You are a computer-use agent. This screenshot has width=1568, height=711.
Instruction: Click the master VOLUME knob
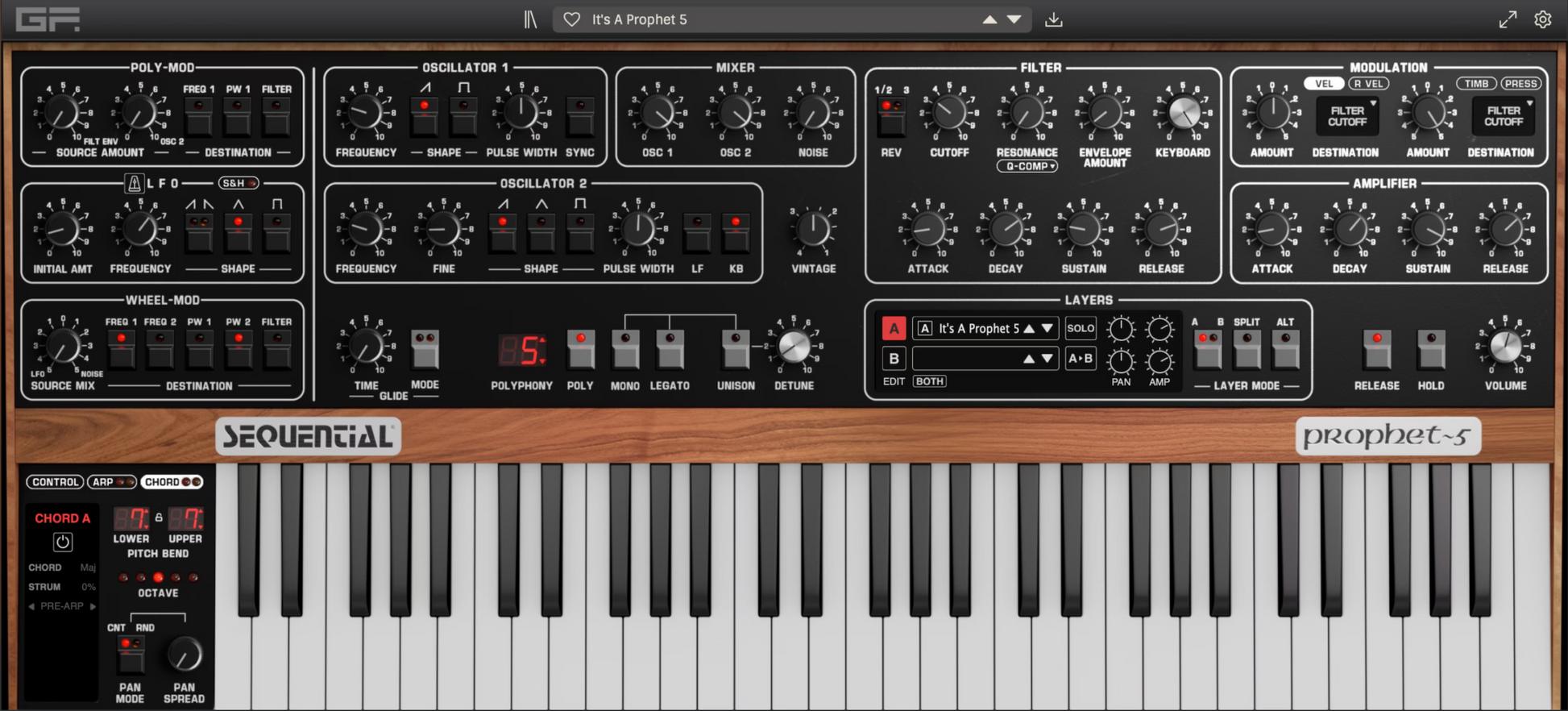click(x=1505, y=347)
